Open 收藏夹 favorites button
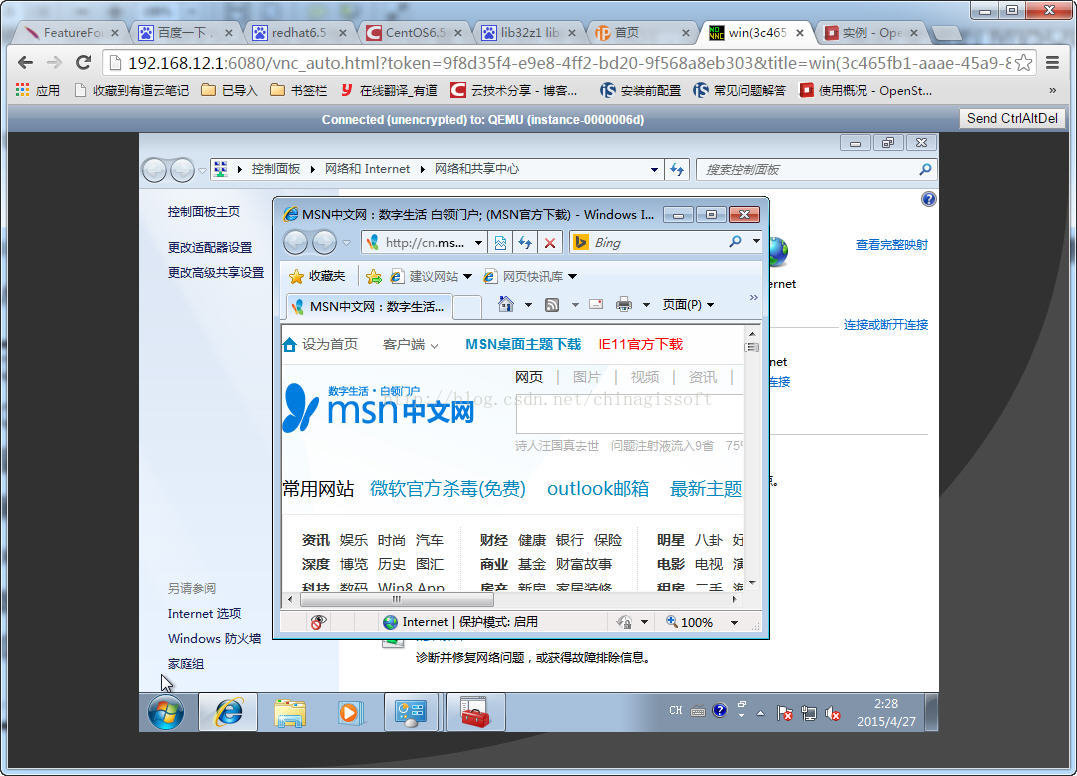The image size is (1077, 776). [x=317, y=276]
